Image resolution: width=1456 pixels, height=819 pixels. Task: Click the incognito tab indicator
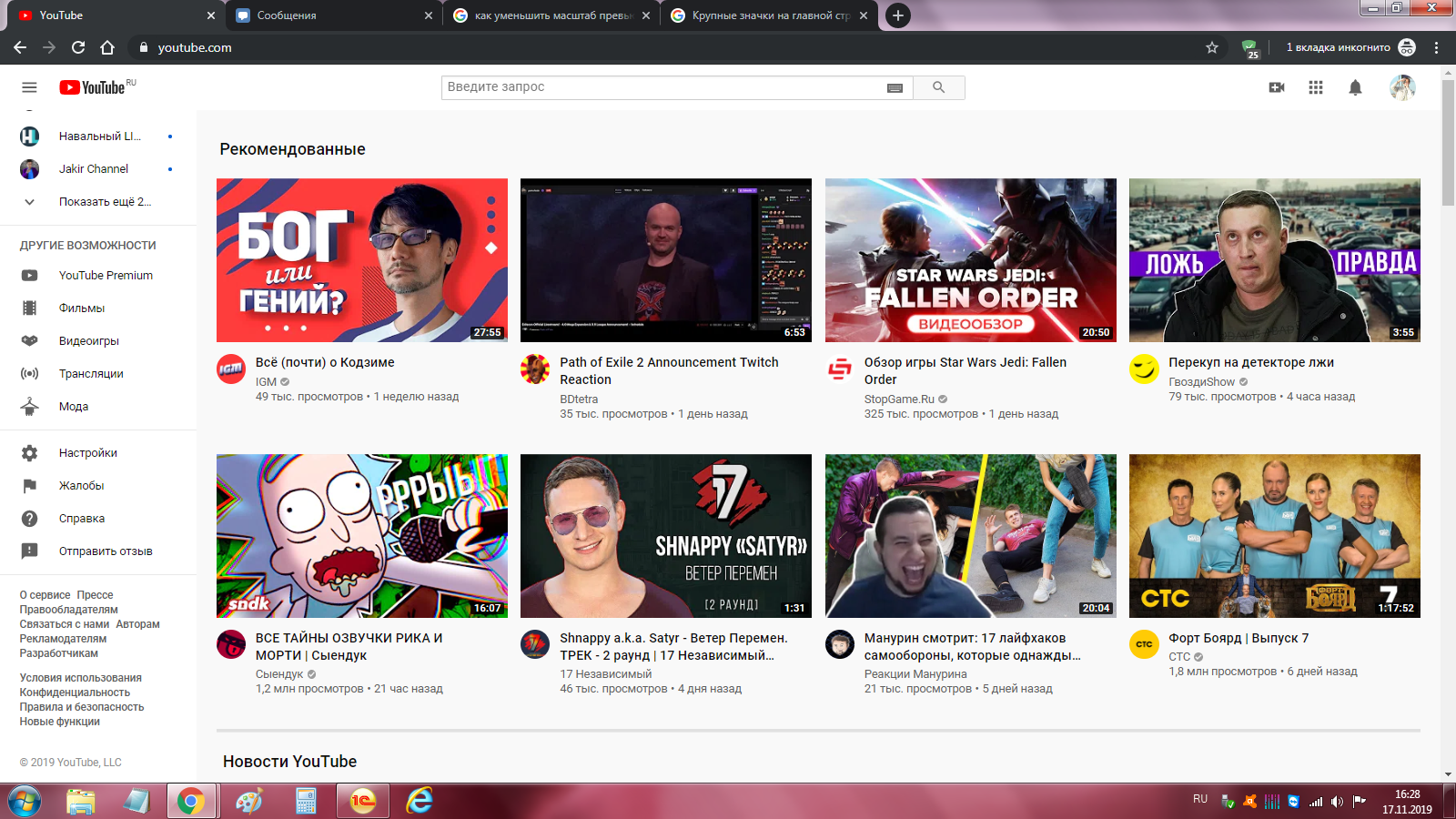click(1350, 47)
